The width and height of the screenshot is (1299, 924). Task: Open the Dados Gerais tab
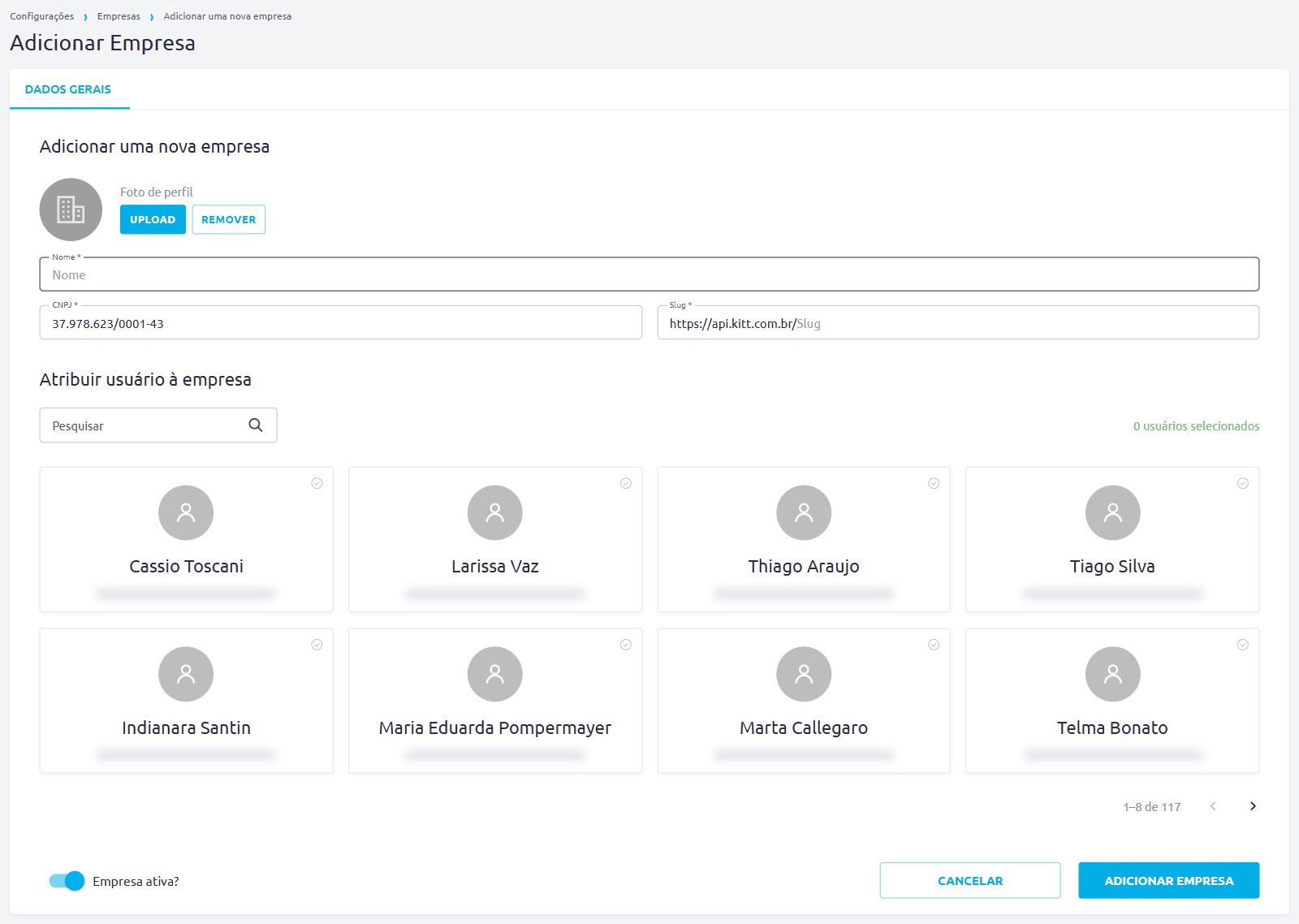(68, 89)
